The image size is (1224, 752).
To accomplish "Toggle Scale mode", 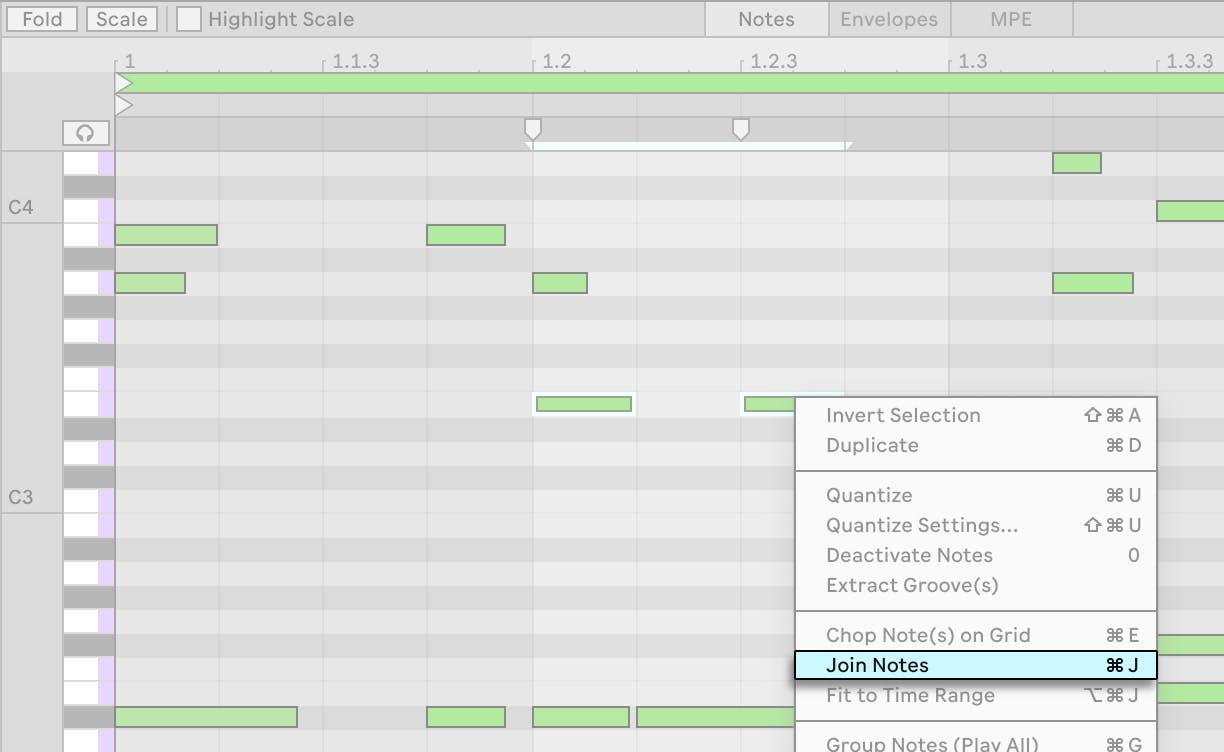I will [x=122, y=18].
